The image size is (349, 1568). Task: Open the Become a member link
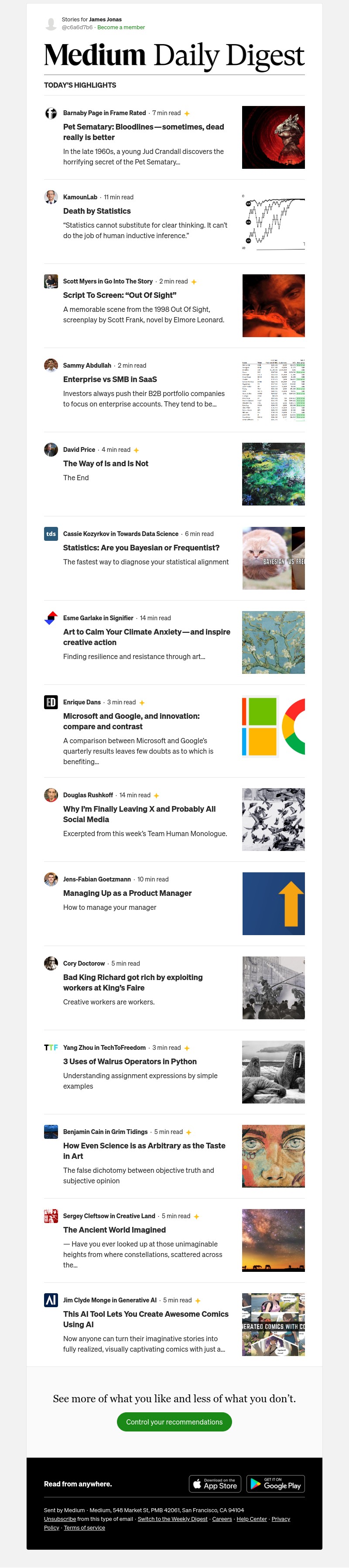(x=121, y=27)
